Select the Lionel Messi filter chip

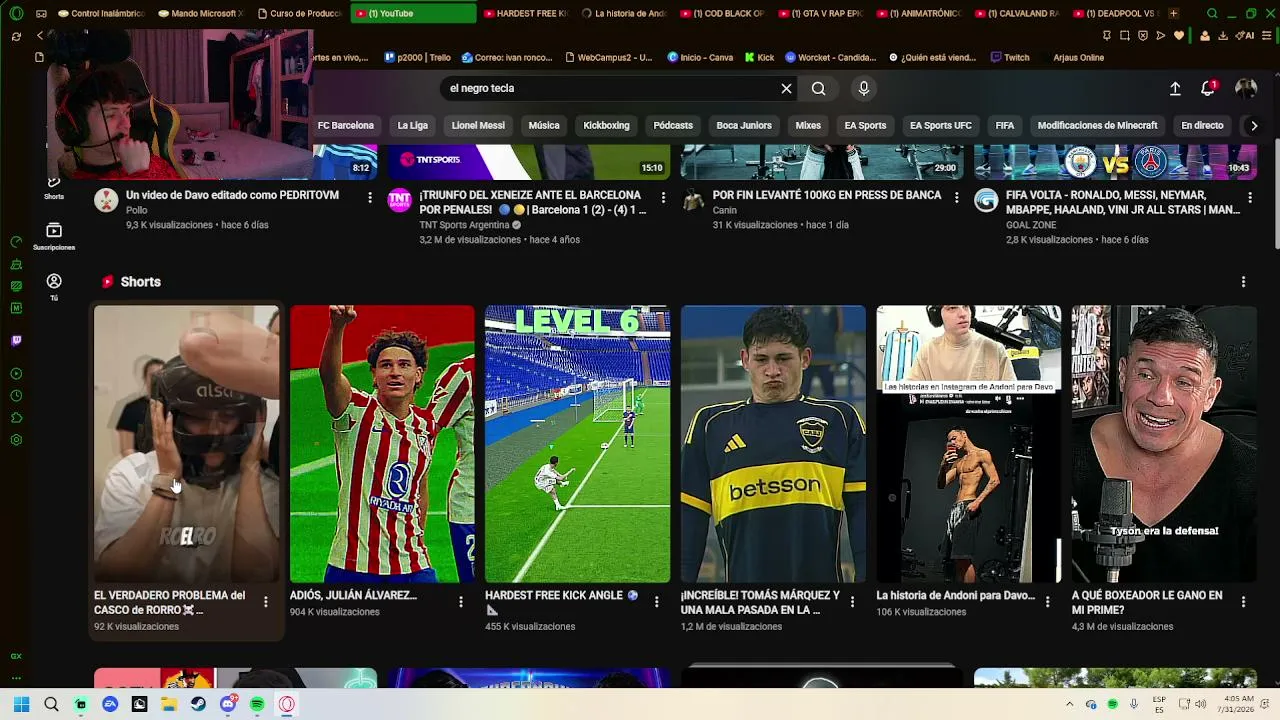pyautogui.click(x=478, y=125)
